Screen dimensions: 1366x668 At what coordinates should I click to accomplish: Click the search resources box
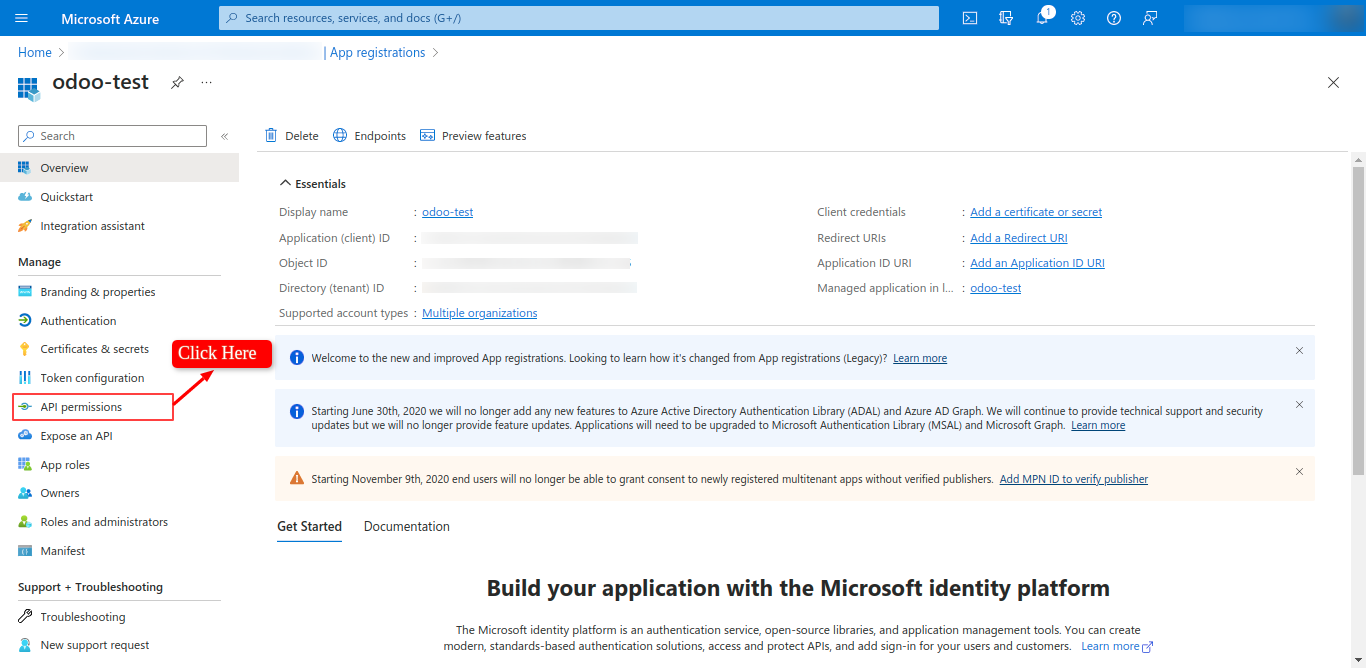pos(579,18)
